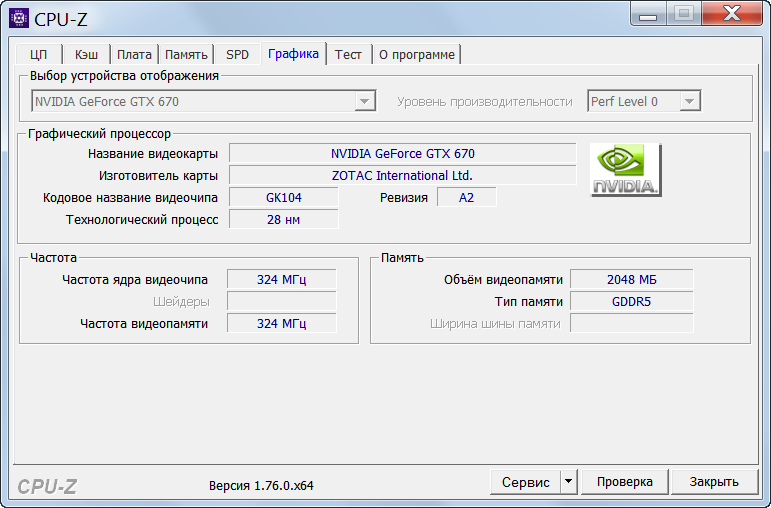Viewport: 771px width, 508px height.
Task: Click the Частота ядра видеочипа label
Action: (x=135, y=280)
